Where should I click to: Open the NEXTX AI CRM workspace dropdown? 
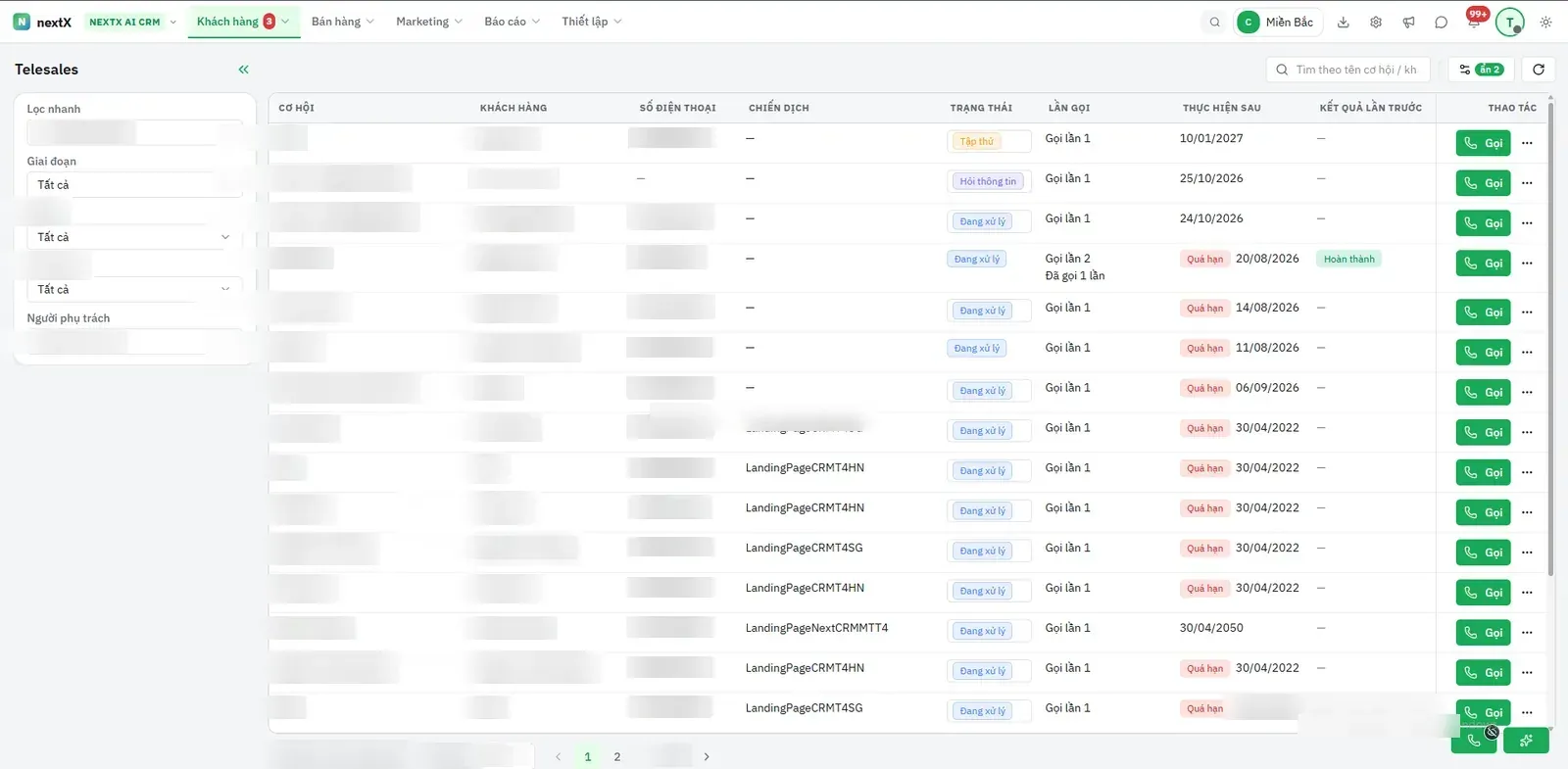point(132,22)
